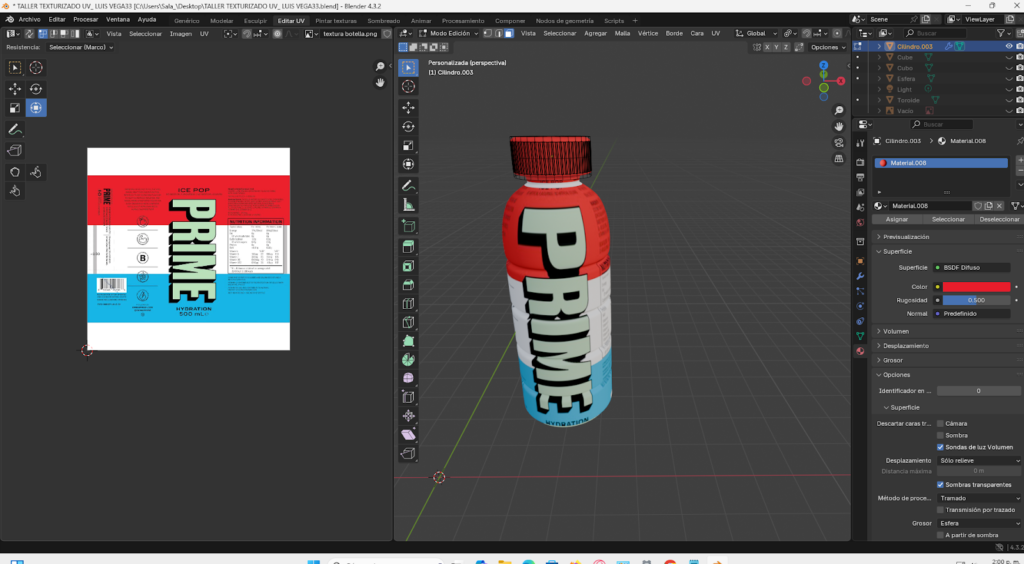
Task: Select the Rip Region tool in UV editor
Action: [x=14, y=151]
